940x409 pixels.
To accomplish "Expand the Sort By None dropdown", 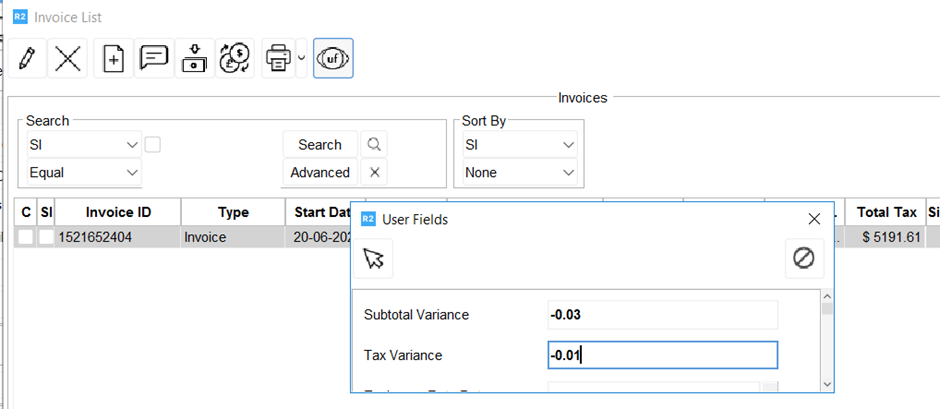I will (518, 172).
